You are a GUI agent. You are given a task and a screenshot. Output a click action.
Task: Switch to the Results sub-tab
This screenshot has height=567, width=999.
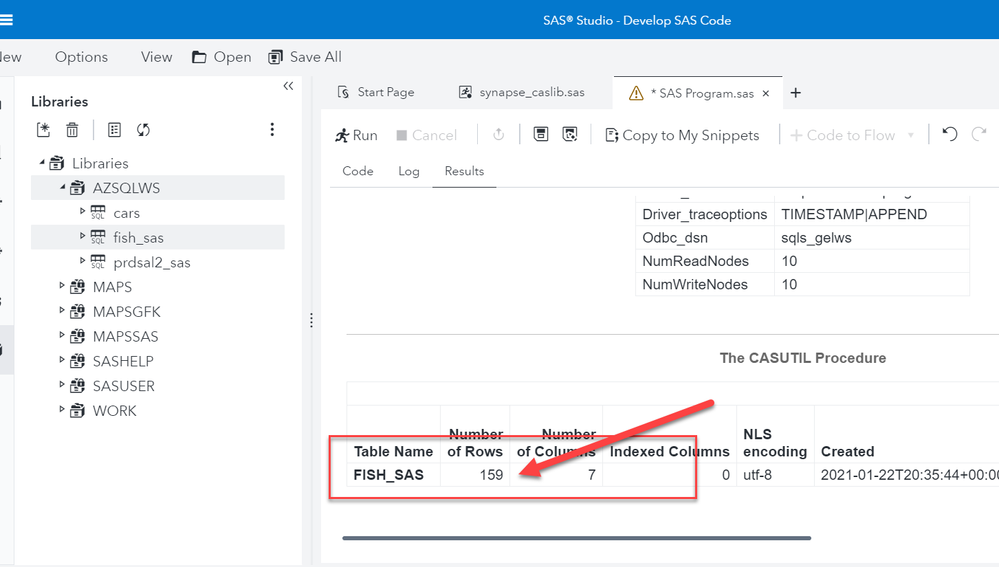point(464,171)
